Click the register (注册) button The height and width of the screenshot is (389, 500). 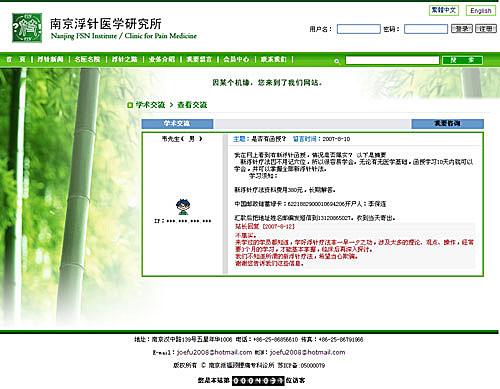click(486, 29)
